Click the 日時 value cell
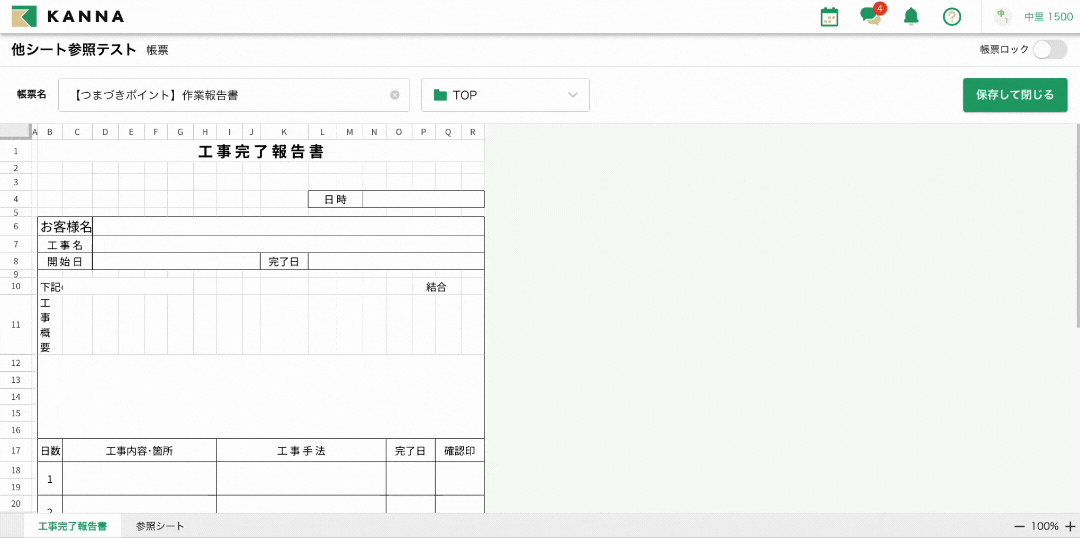The image size is (1080, 538). tap(423, 199)
